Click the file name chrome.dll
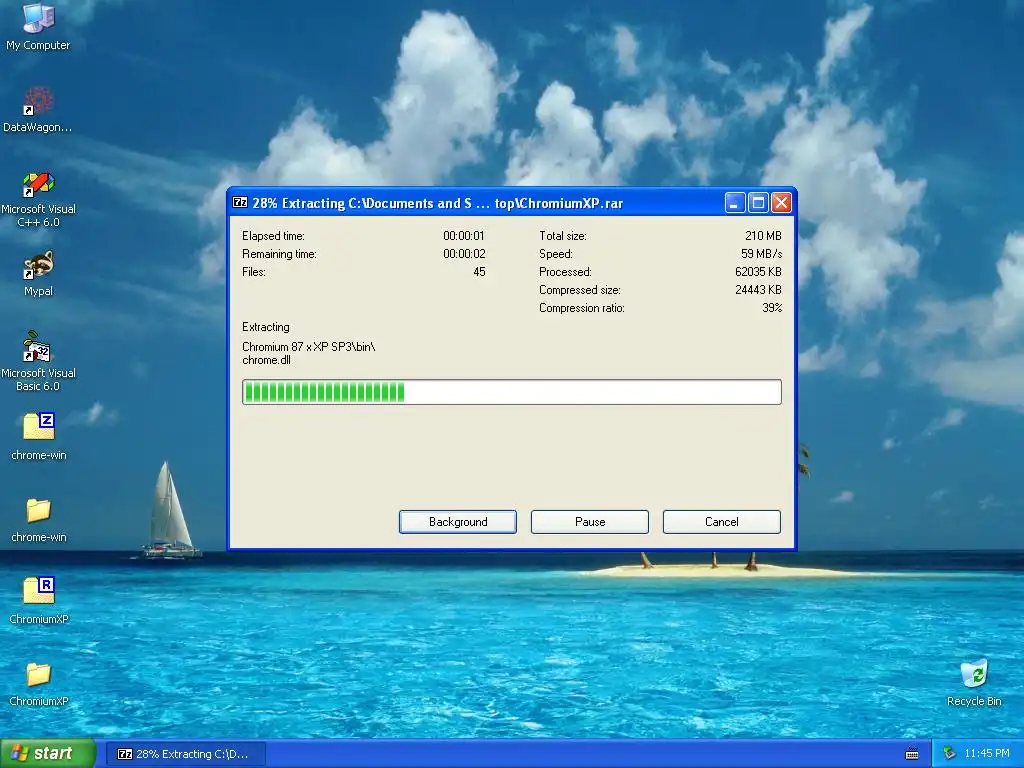Screen dimensions: 1024x768 point(266,360)
